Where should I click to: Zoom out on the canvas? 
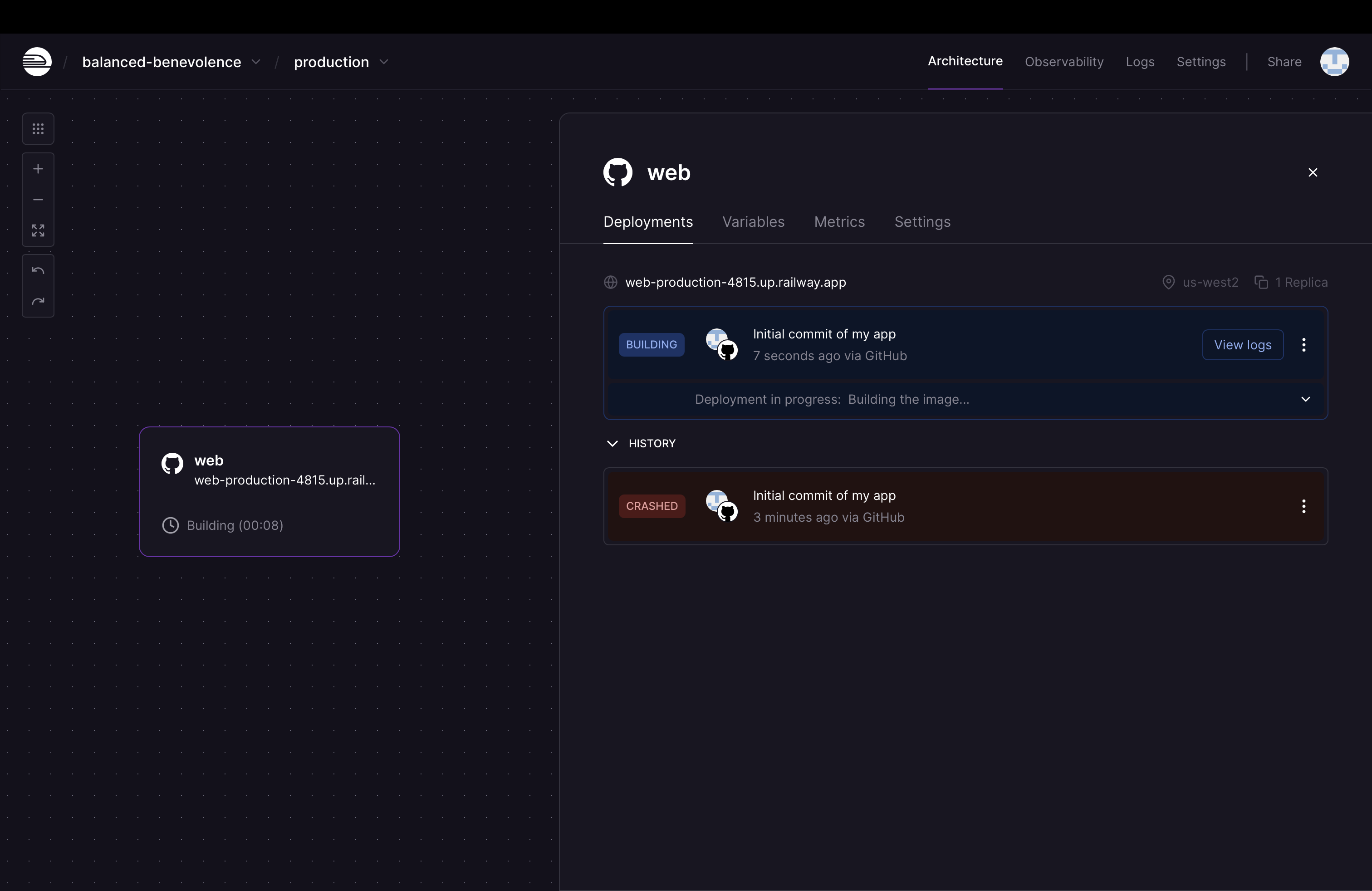click(x=38, y=200)
